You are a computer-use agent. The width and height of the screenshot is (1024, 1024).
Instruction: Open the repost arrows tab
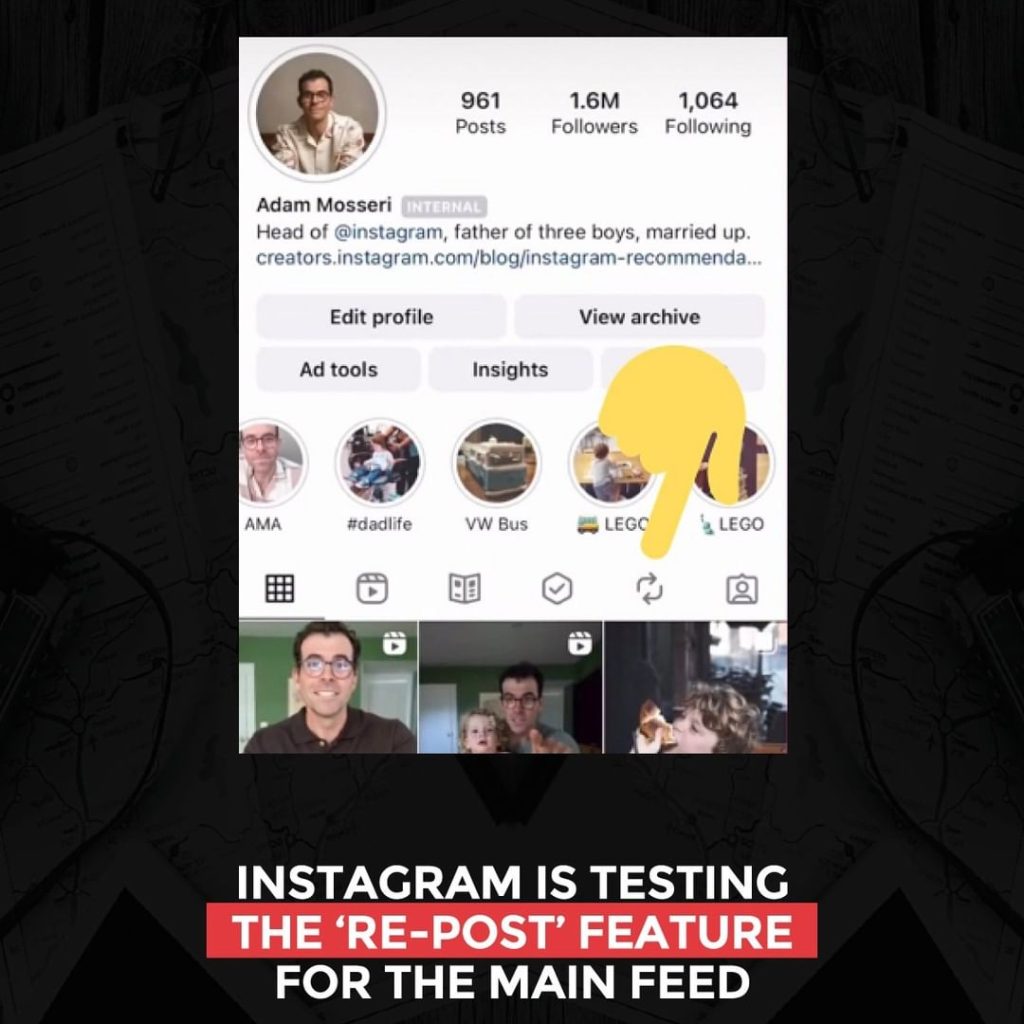point(650,588)
